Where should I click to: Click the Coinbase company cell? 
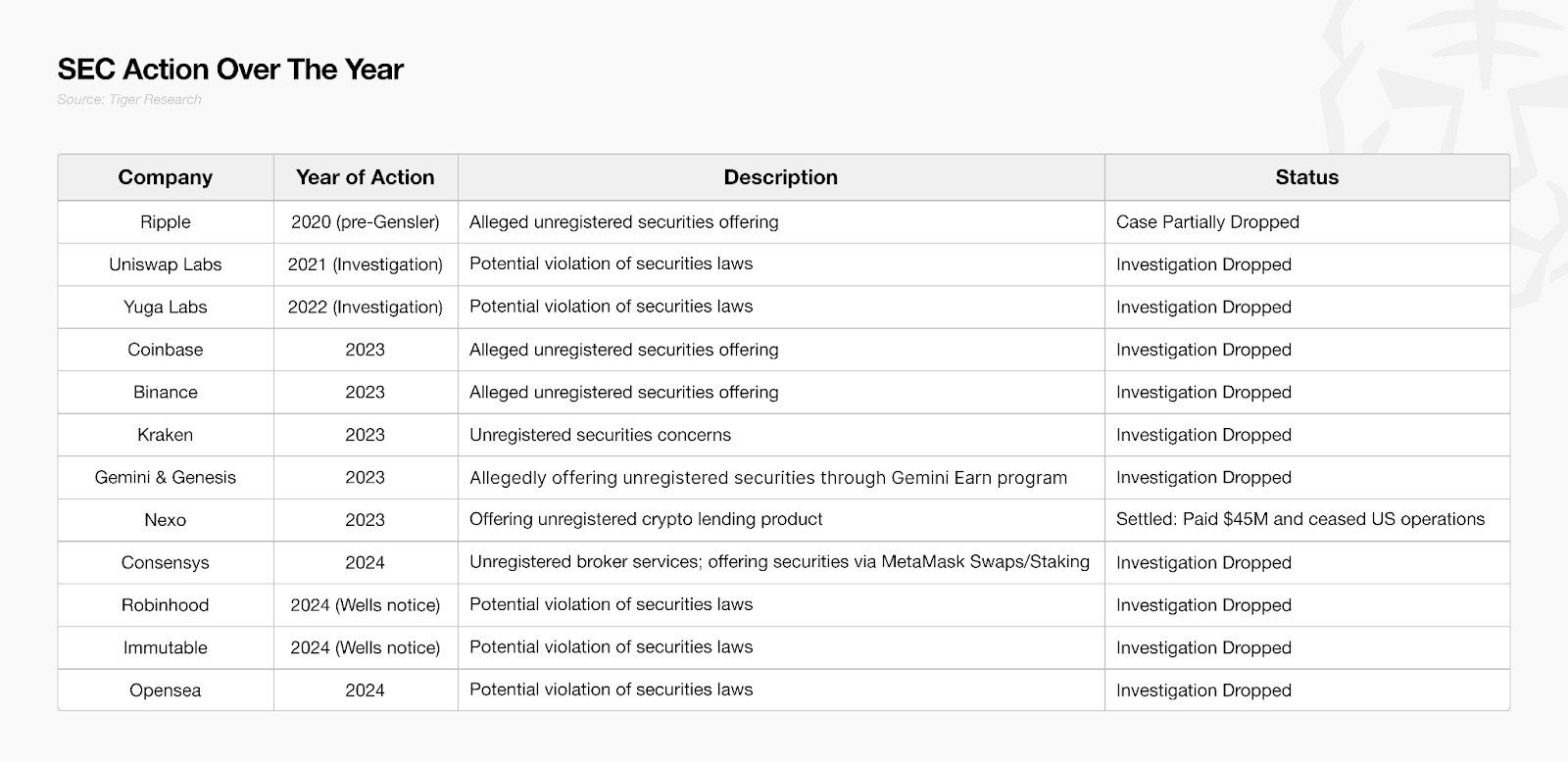coord(166,350)
